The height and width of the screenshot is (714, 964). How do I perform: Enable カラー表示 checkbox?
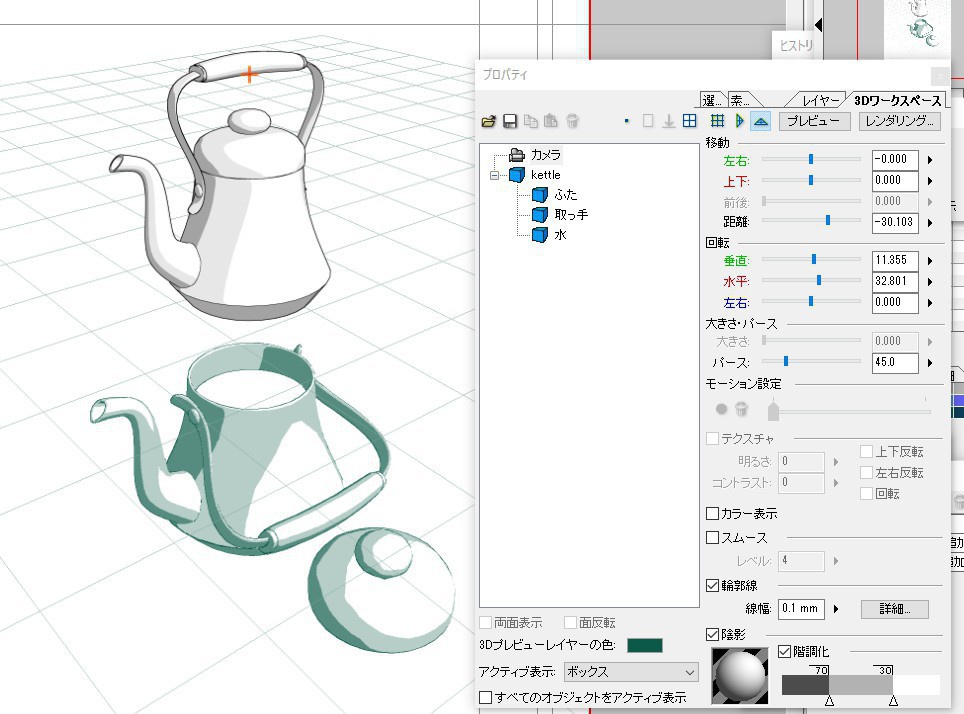pos(713,513)
